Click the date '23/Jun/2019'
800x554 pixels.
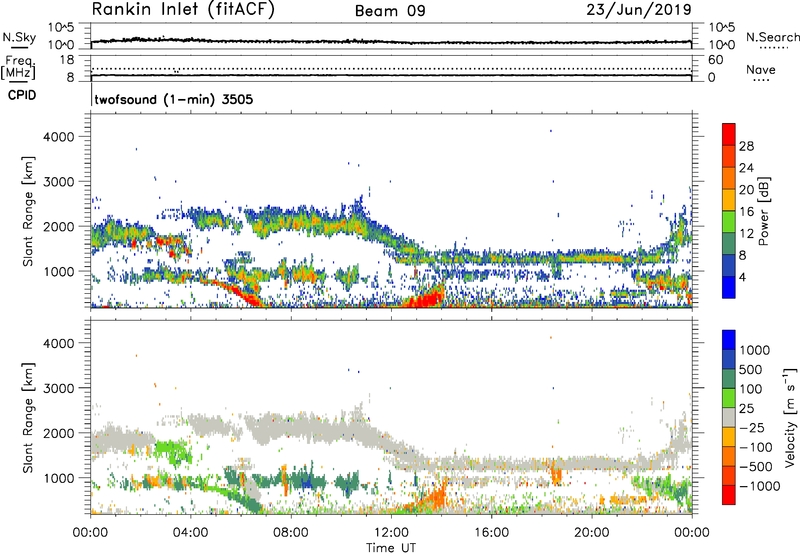click(639, 9)
